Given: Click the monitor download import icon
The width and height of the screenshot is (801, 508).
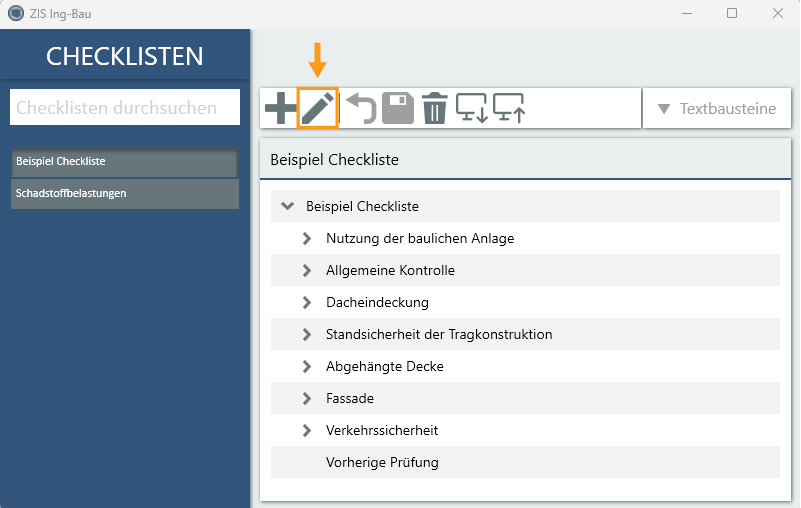Looking at the screenshot, I should click(x=472, y=108).
